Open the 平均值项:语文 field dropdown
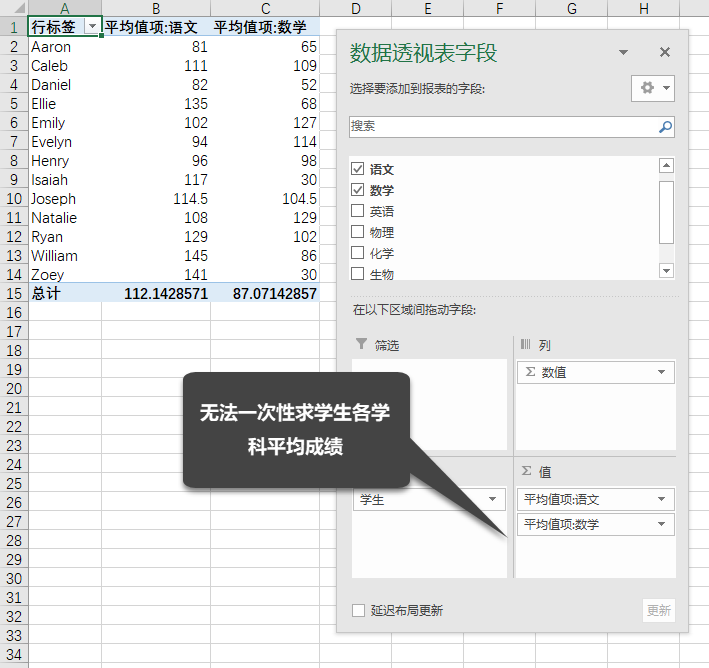The height and width of the screenshot is (668, 709). click(x=661, y=499)
